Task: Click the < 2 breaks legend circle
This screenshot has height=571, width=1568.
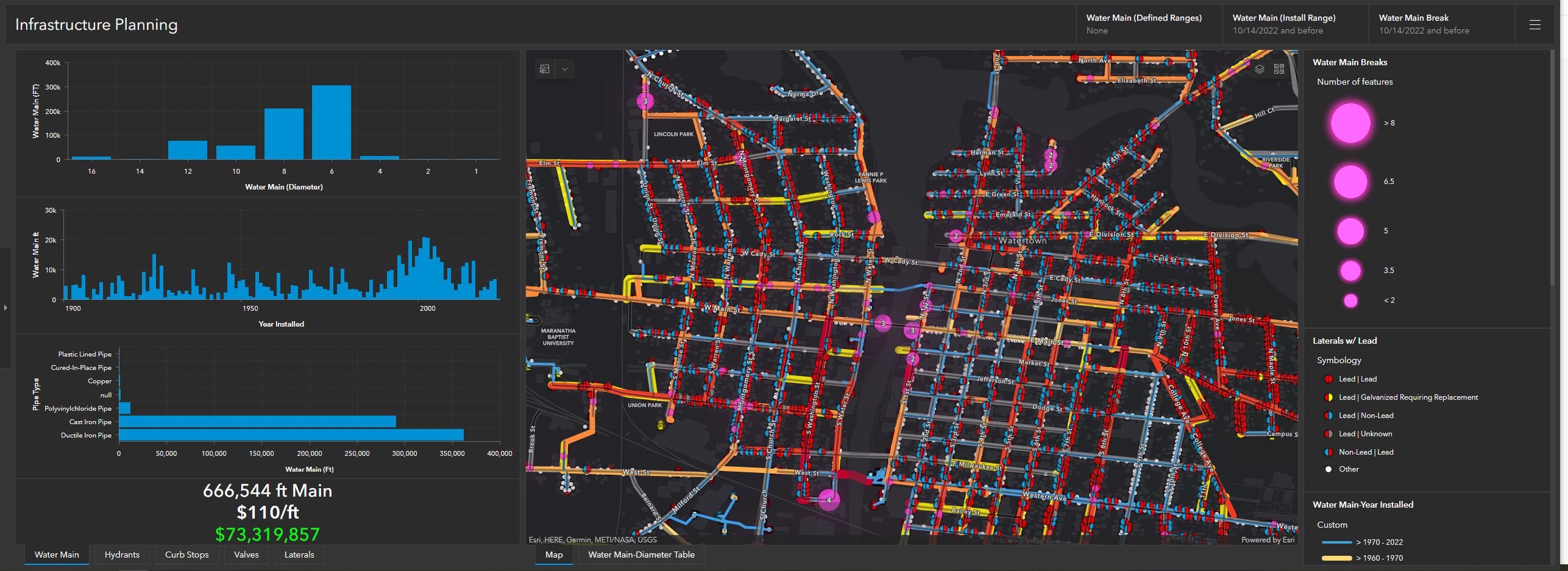Action: pos(1350,300)
